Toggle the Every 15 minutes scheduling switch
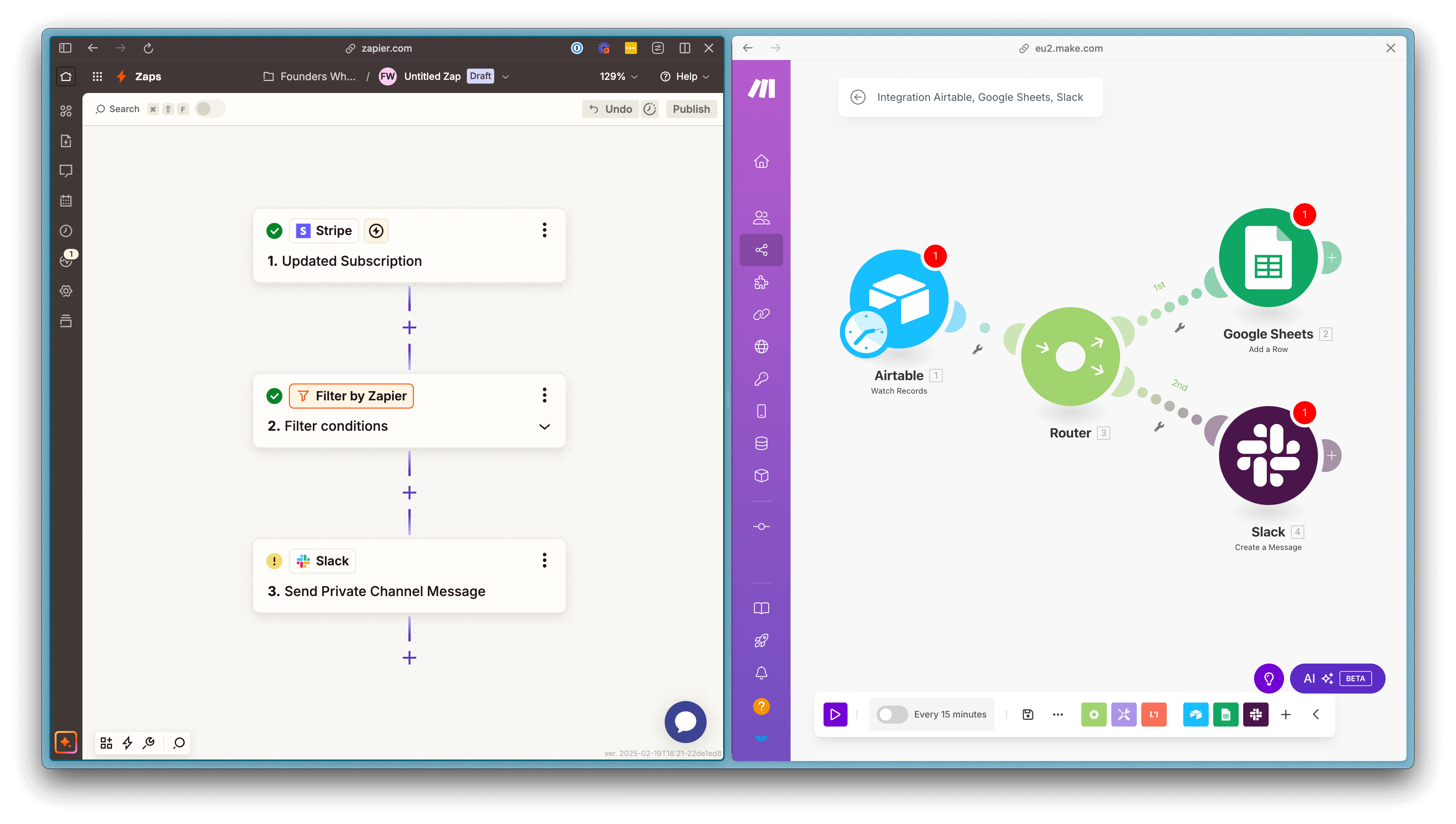The image size is (1456, 824). [x=892, y=714]
